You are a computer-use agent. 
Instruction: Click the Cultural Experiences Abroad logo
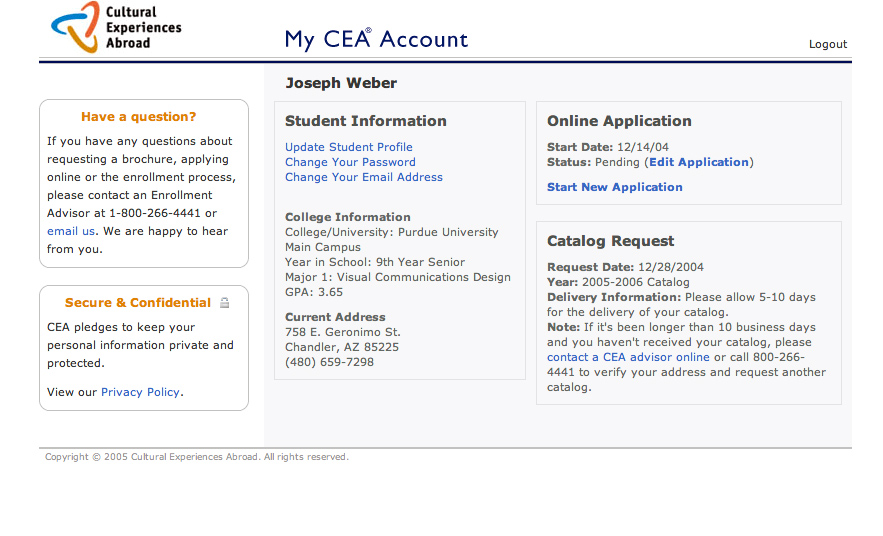tap(116, 28)
